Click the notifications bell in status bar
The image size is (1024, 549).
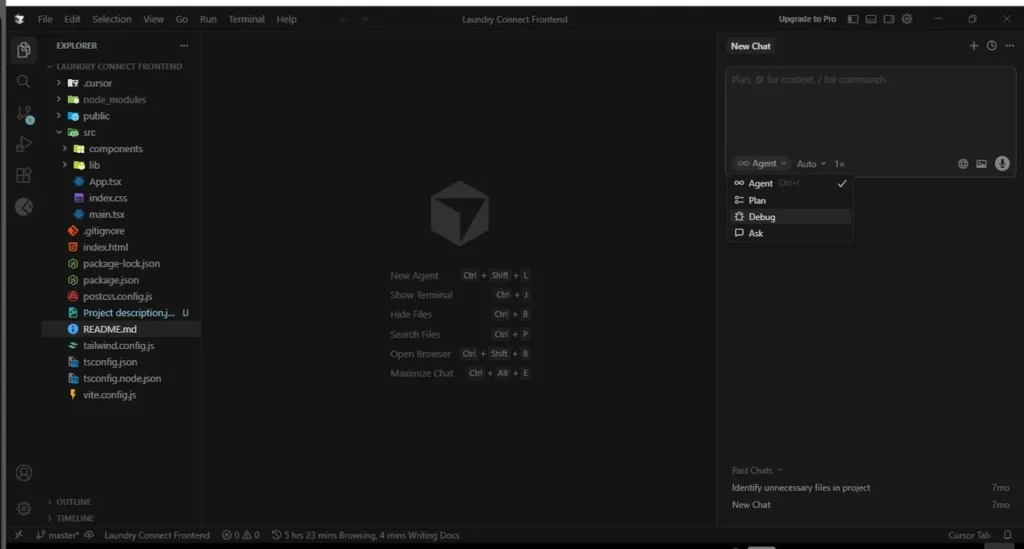[x=1008, y=535]
